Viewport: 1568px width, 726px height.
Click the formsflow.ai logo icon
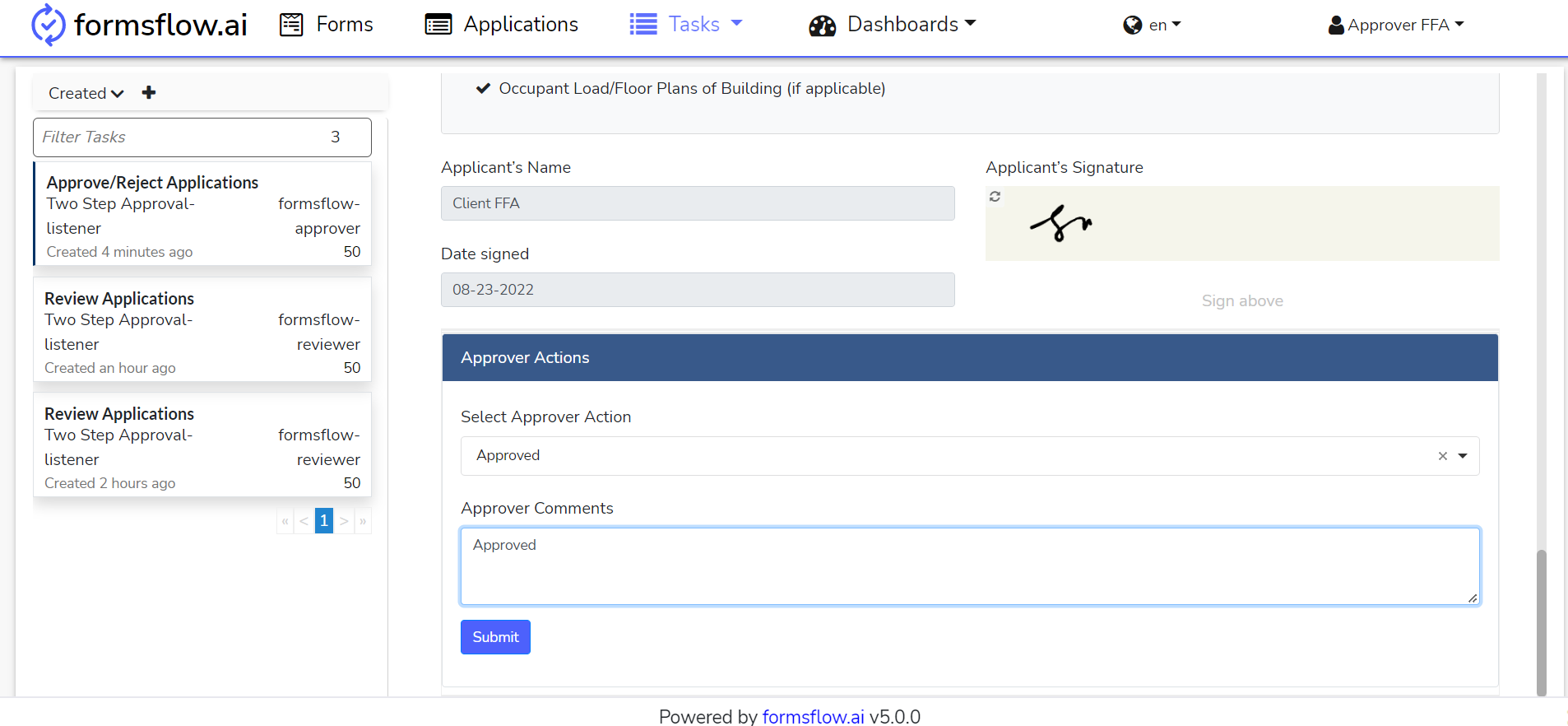pyautogui.click(x=49, y=25)
